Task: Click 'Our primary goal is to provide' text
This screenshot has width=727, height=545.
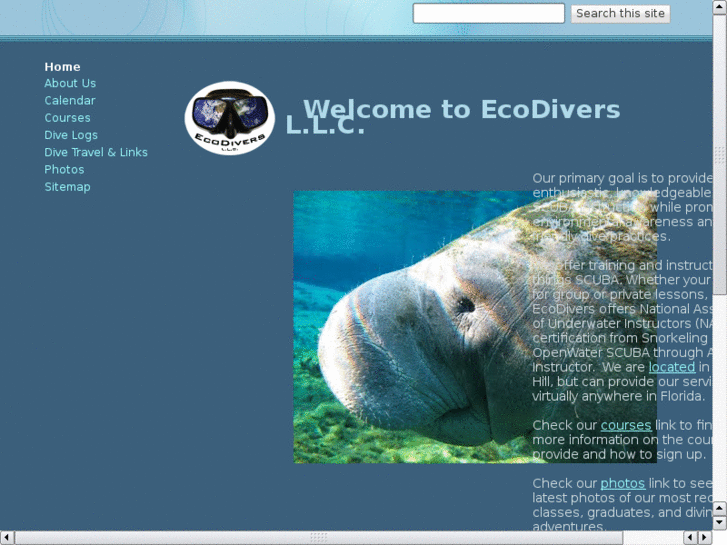Action: point(622,178)
